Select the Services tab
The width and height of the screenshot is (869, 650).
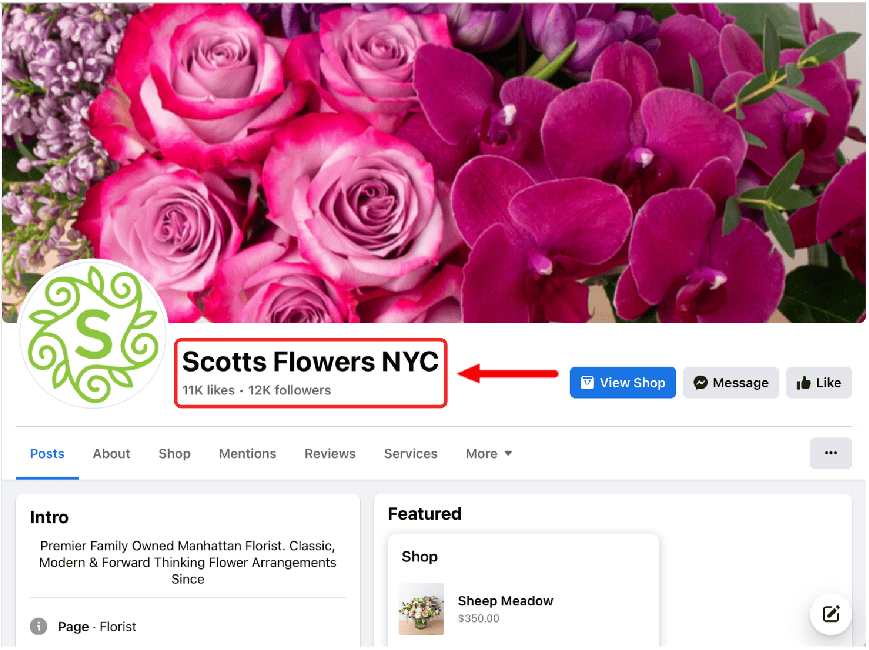point(411,453)
